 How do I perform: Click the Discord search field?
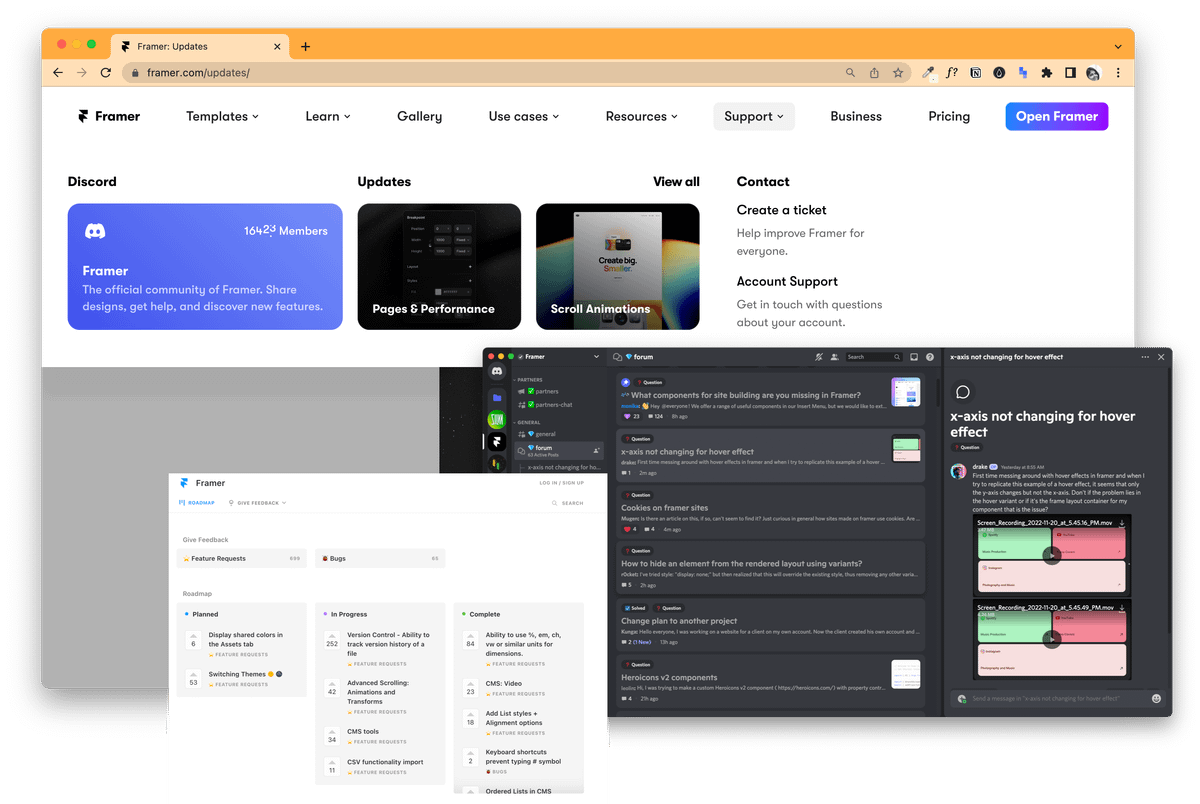coord(873,357)
